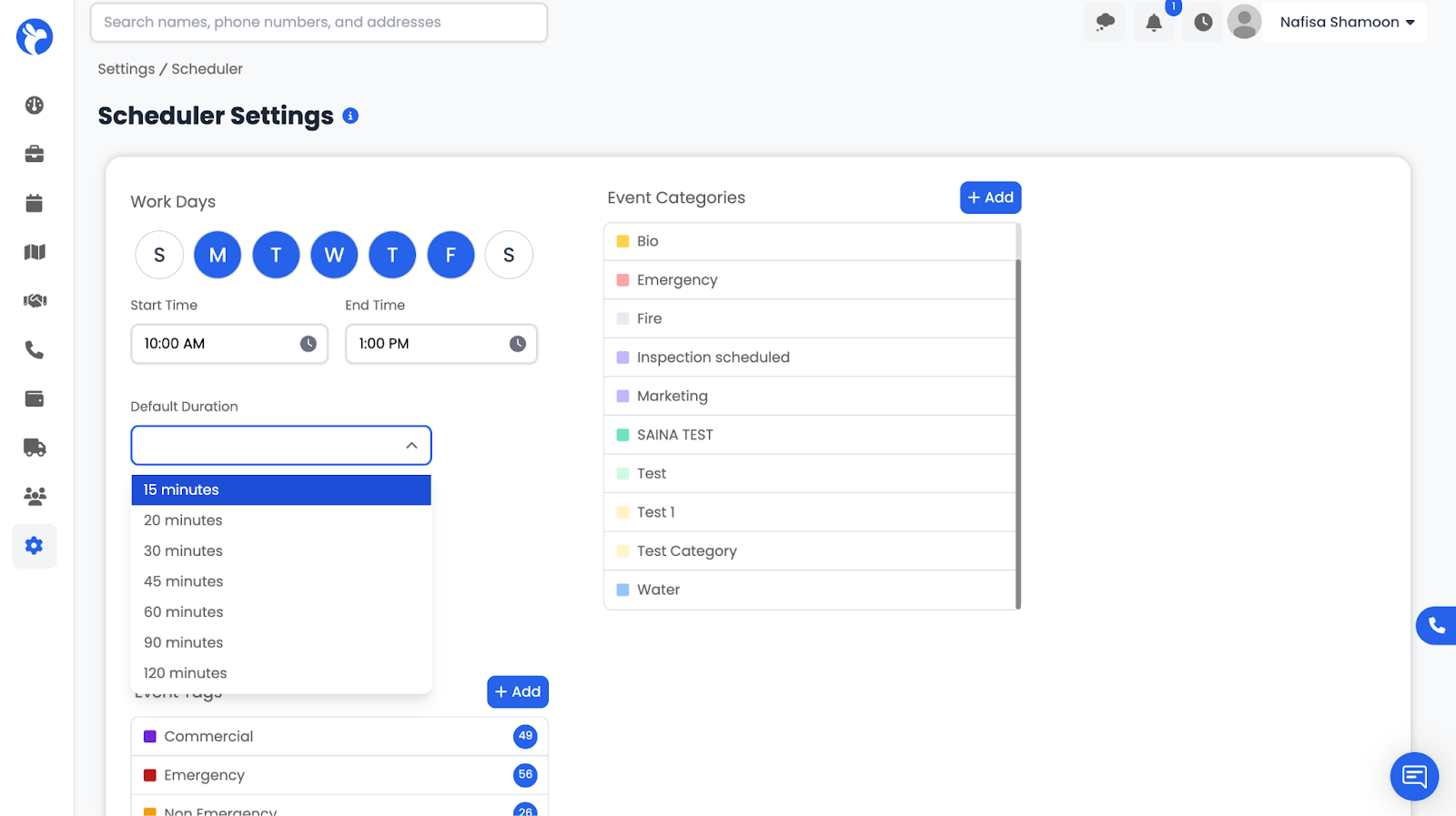Viewport: 1456px width, 816px height.
Task: Open the dashboard icon in sidebar
Action: [x=35, y=106]
